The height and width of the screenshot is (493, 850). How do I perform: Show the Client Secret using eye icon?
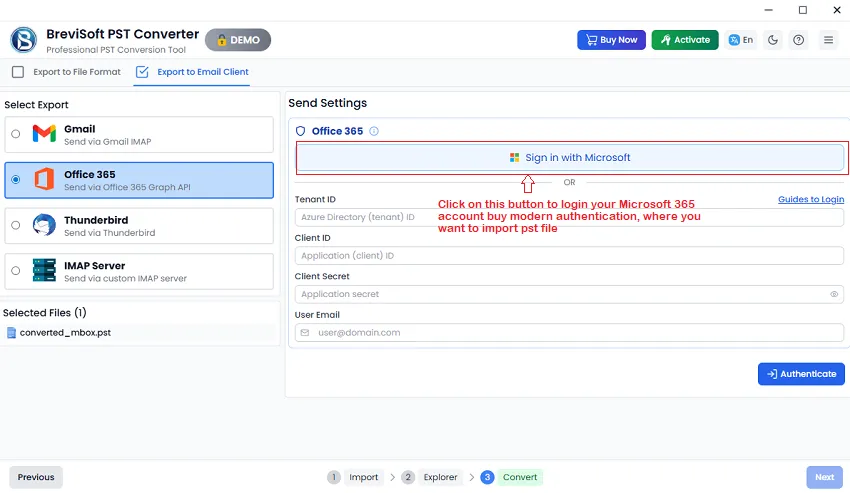point(834,295)
